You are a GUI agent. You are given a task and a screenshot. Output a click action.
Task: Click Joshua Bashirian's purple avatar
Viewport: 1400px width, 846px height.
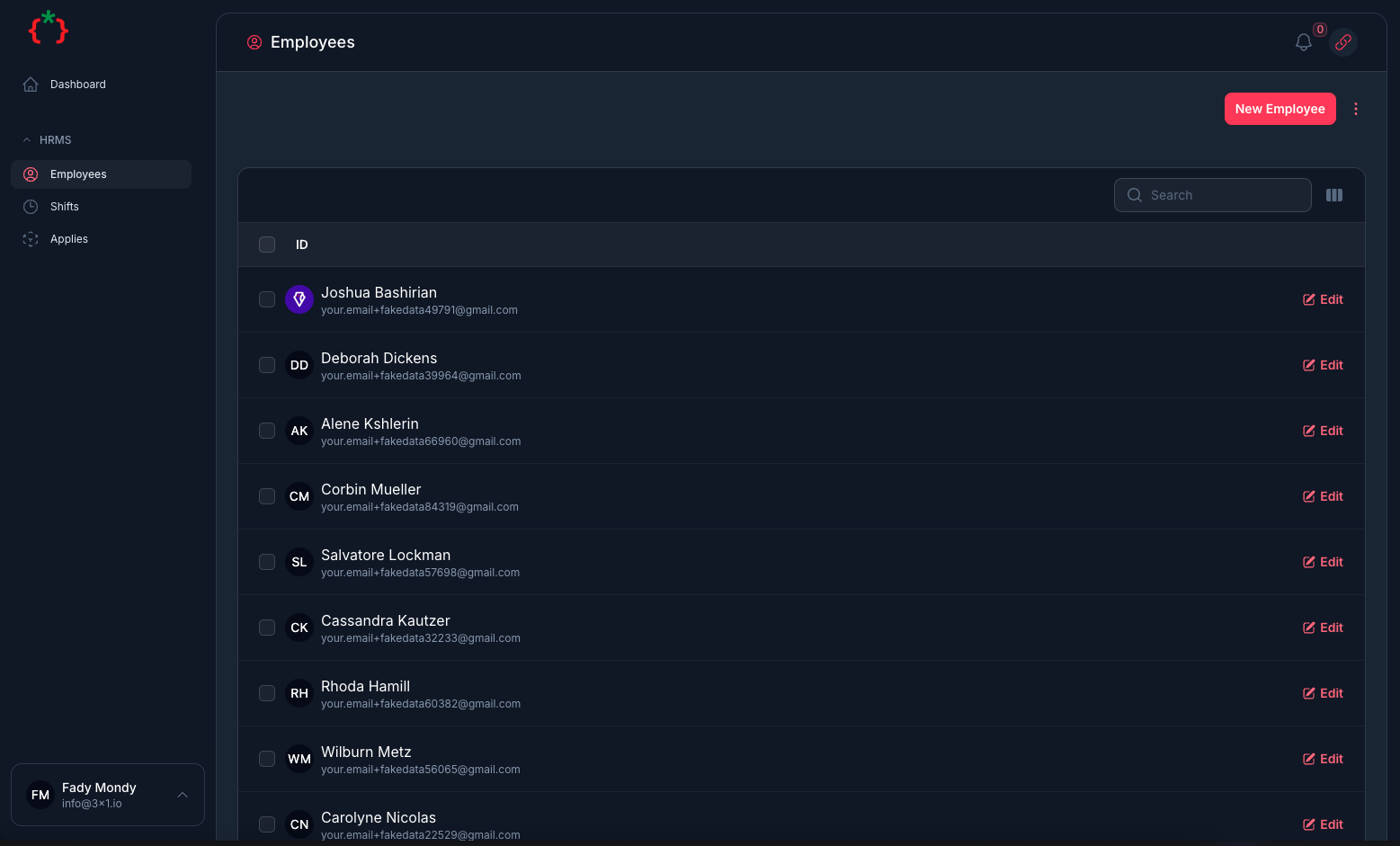tap(299, 299)
